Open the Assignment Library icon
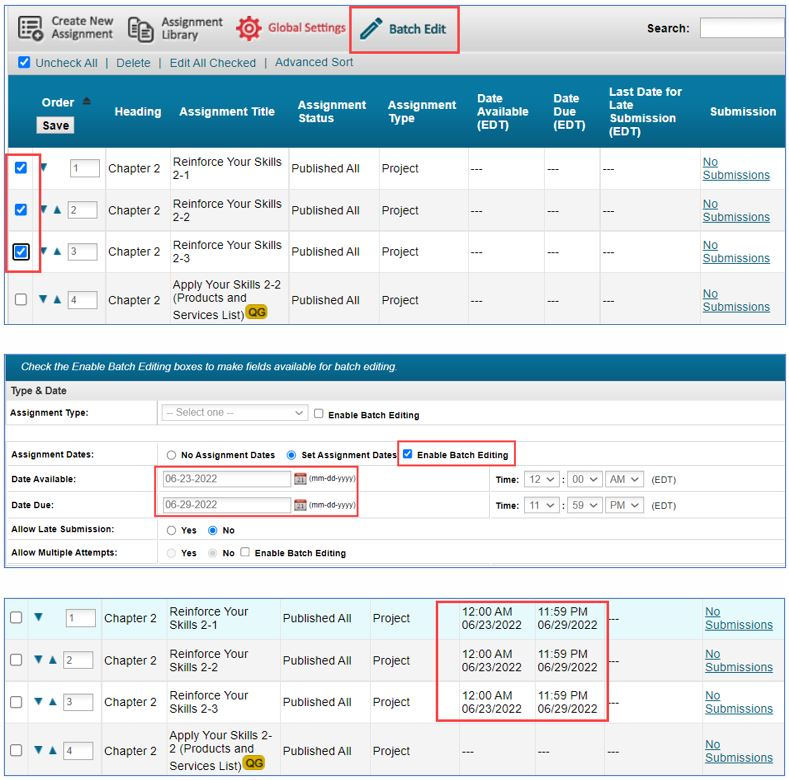This screenshot has width=789, height=780. click(x=141, y=29)
